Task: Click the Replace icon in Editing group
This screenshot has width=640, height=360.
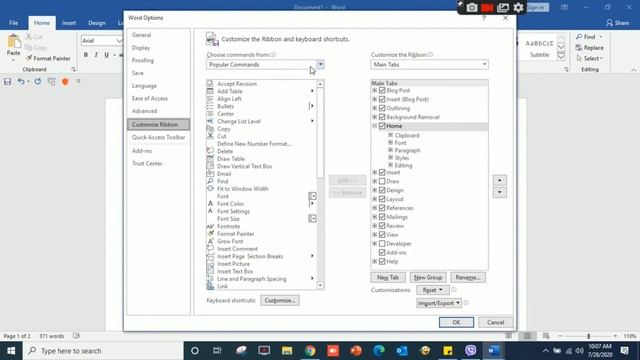Action: (x=579, y=48)
